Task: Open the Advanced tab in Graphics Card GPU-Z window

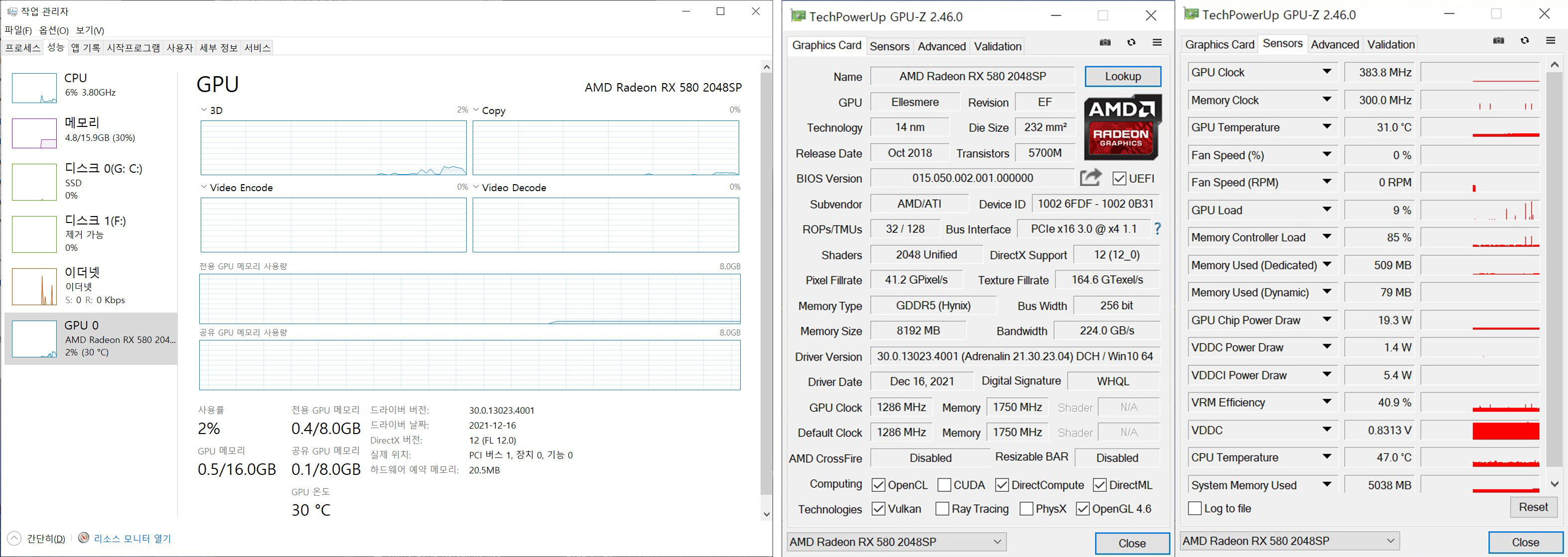Action: pos(942,46)
